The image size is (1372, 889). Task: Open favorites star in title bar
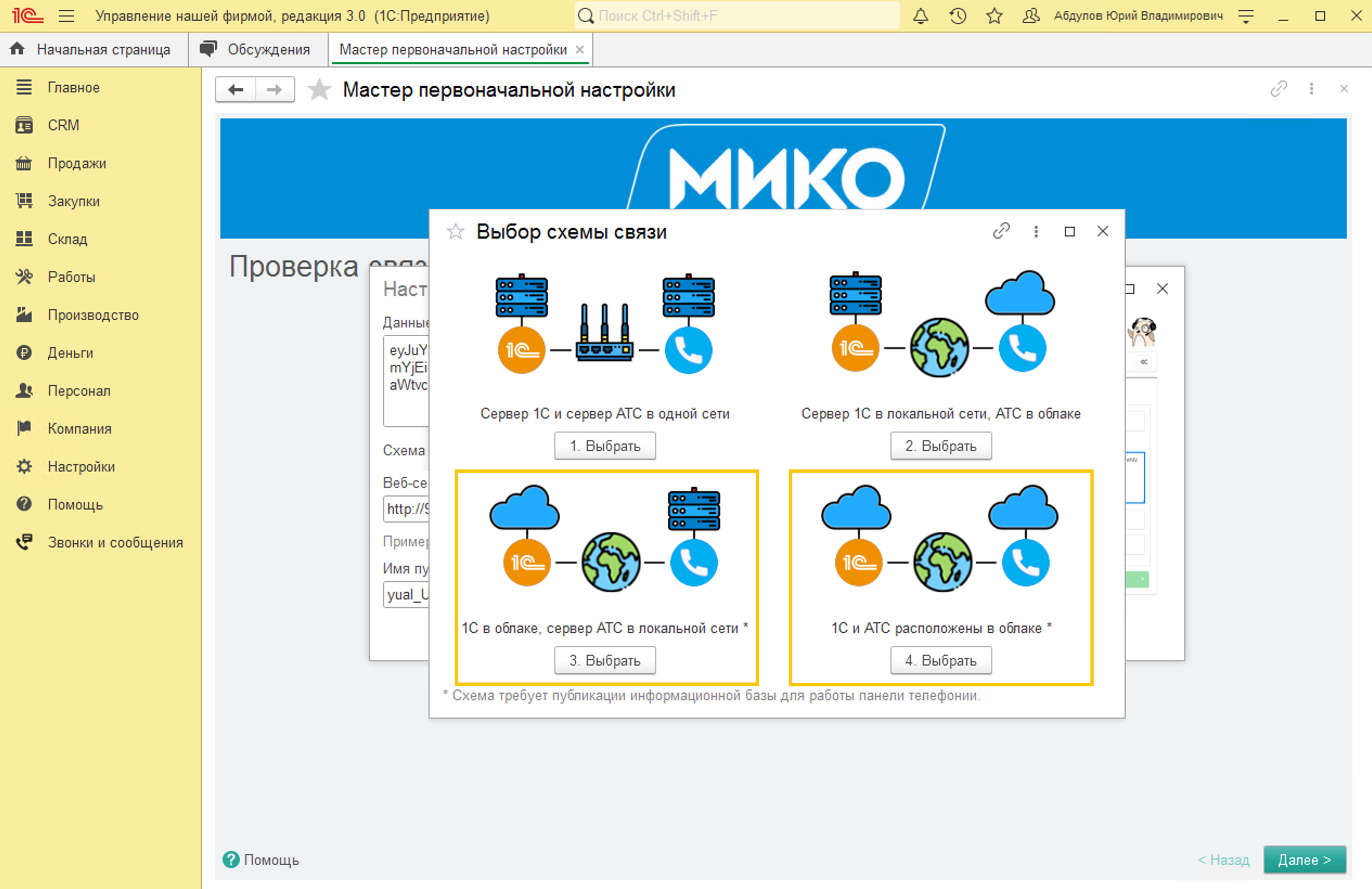point(995,16)
